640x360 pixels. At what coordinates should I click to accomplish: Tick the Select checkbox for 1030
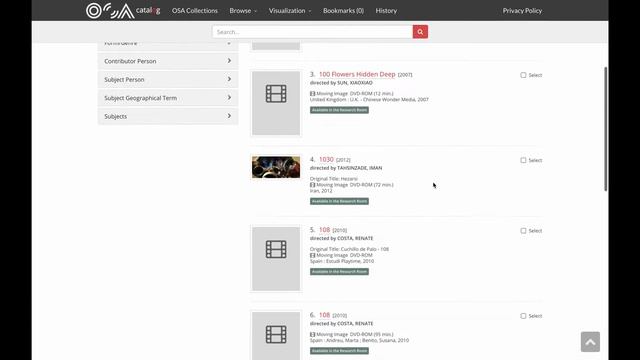click(523, 160)
